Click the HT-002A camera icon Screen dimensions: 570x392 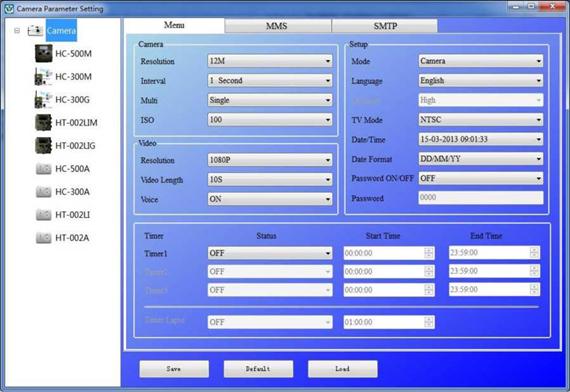44,238
